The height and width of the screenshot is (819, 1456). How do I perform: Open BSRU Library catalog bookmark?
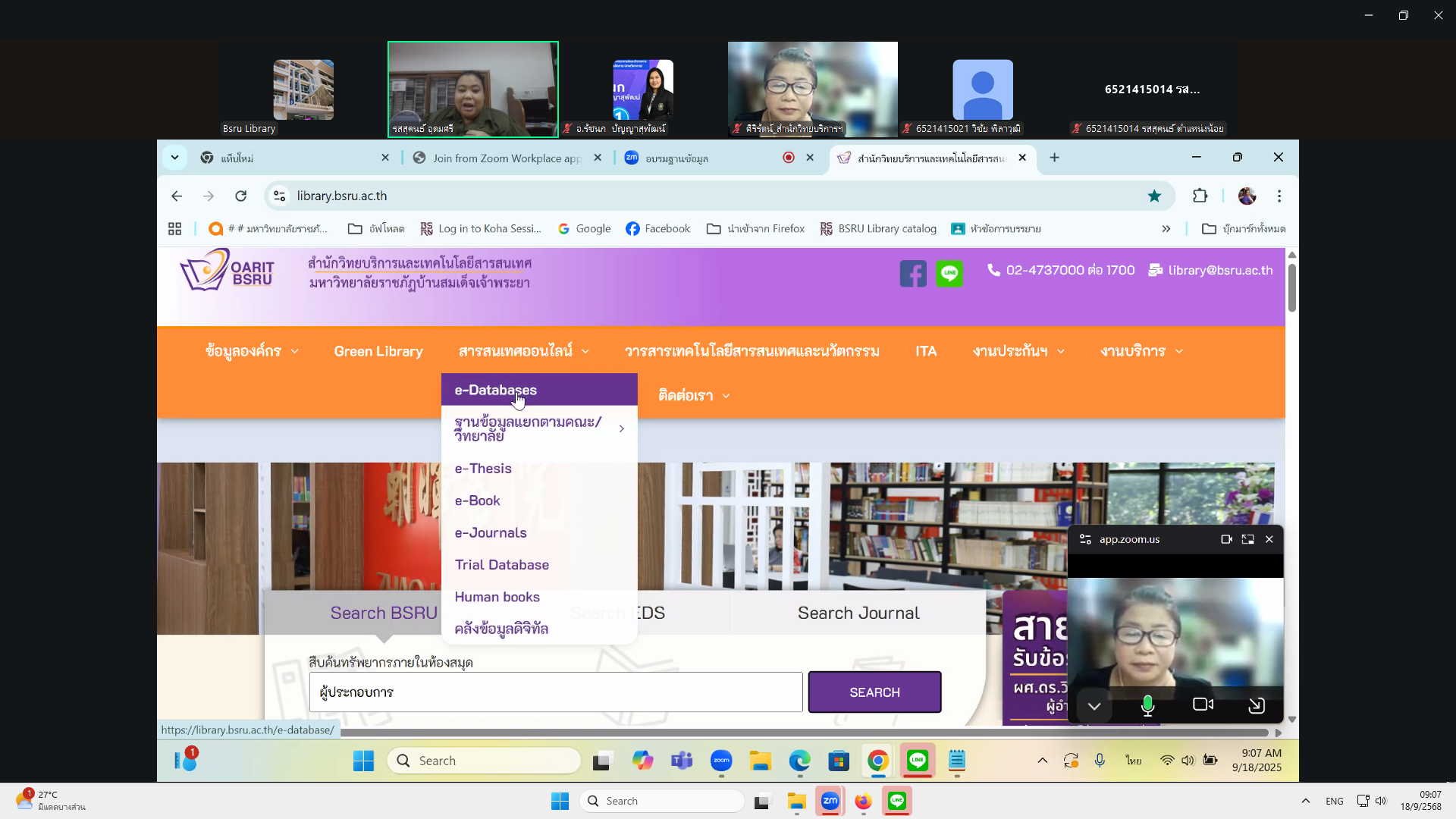[x=878, y=229]
